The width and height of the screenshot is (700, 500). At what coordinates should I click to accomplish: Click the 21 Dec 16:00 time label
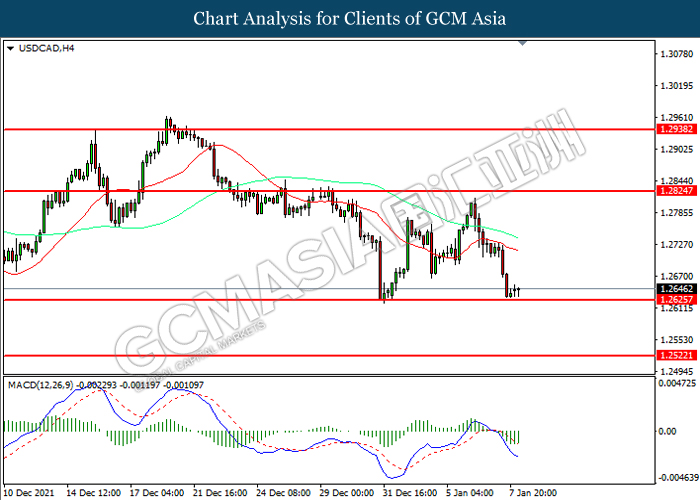point(220,493)
